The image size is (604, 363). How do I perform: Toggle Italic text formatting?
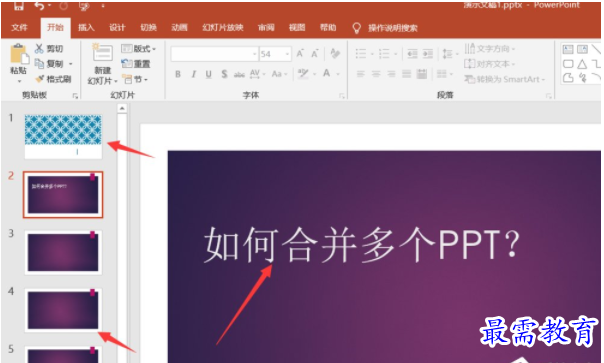193,74
